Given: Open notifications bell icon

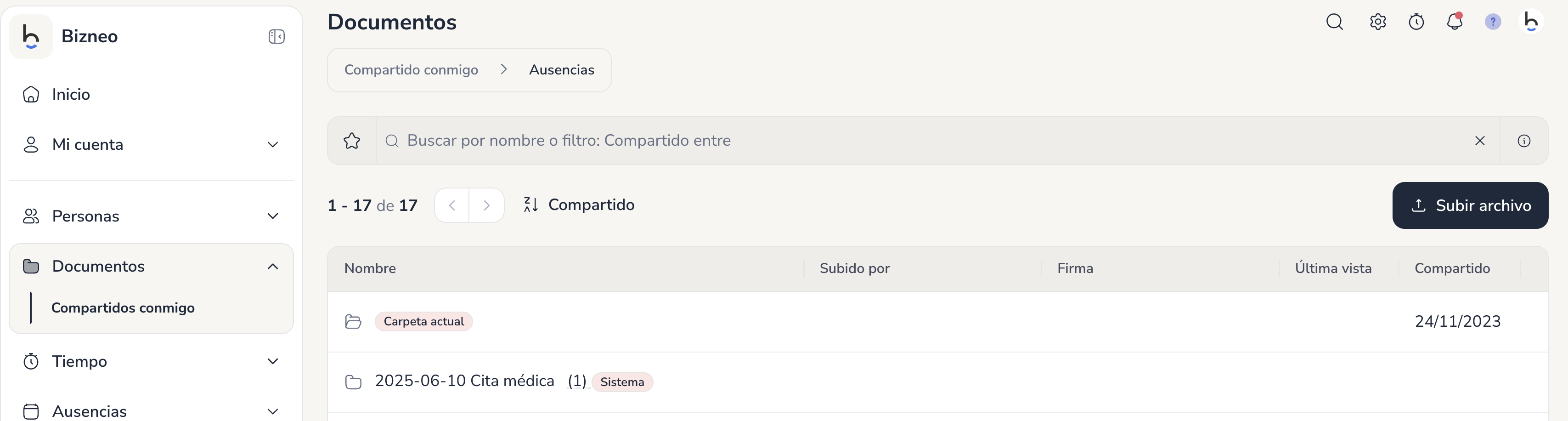Looking at the screenshot, I should 1455,22.
